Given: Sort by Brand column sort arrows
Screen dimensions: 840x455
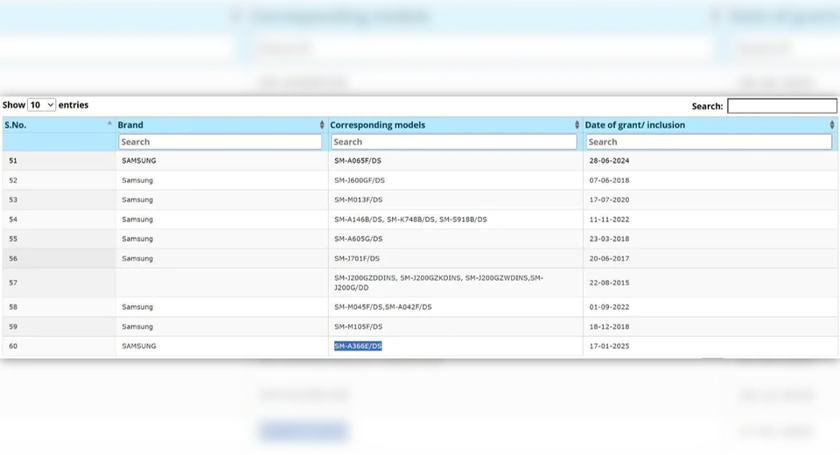Looking at the screenshot, I should pyautogui.click(x=322, y=125).
